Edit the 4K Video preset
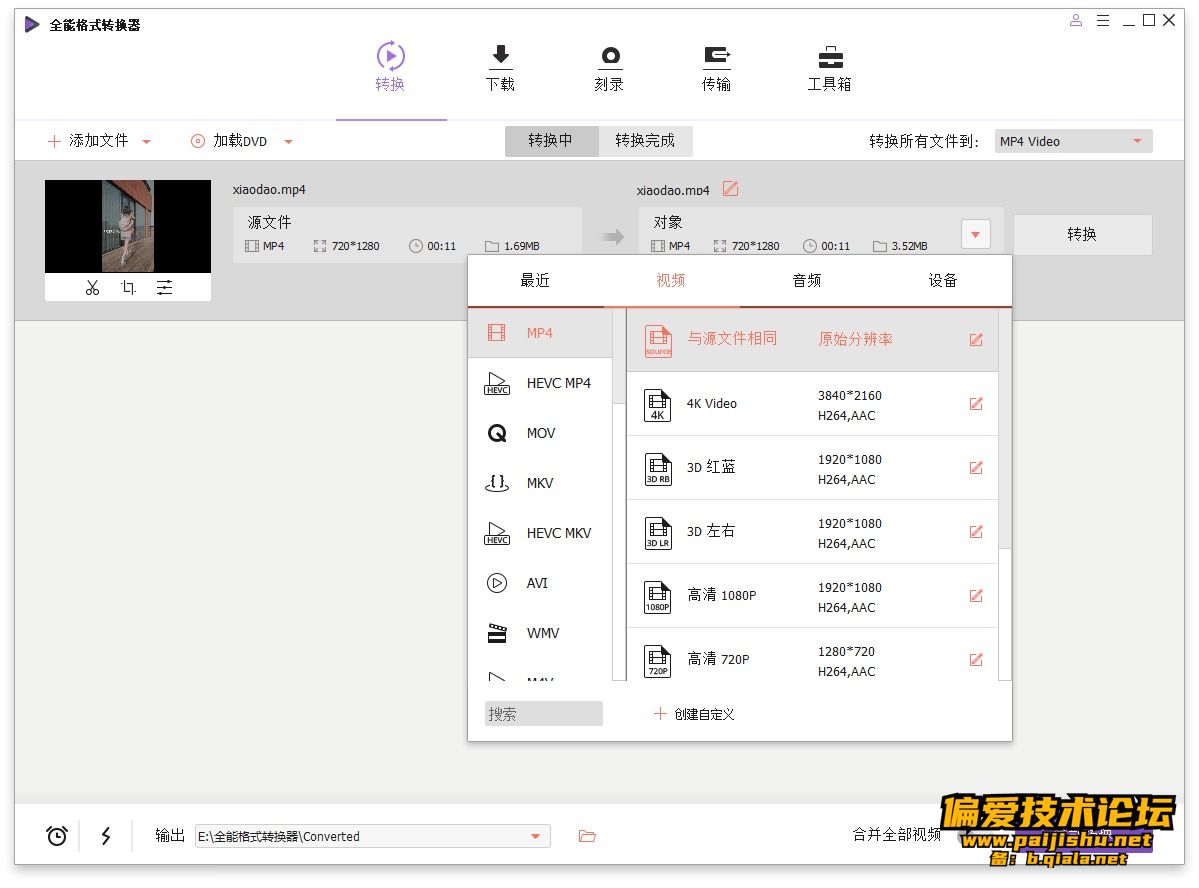The width and height of the screenshot is (1199, 888). [x=976, y=404]
